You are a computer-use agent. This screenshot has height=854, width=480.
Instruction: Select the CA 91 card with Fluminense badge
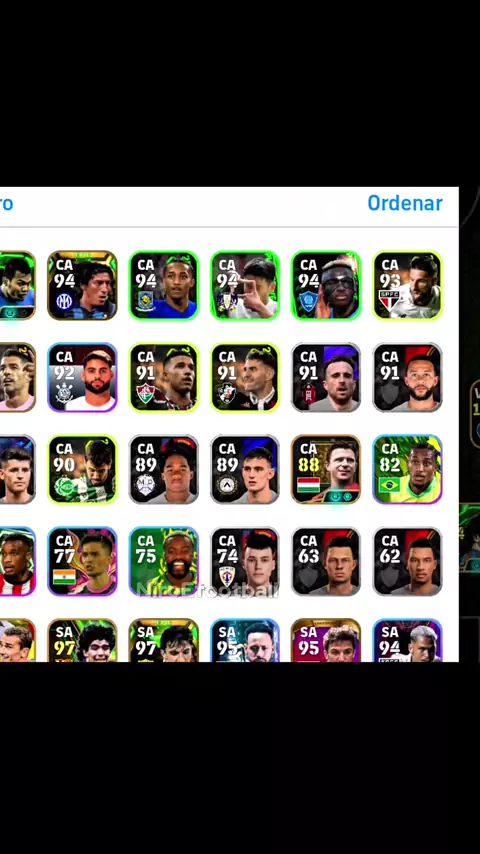[x=163, y=377]
